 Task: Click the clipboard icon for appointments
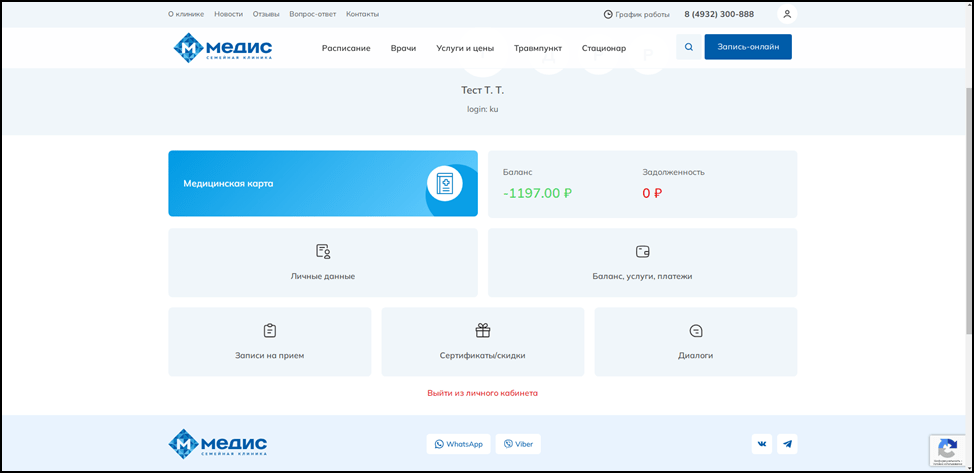[269, 331]
